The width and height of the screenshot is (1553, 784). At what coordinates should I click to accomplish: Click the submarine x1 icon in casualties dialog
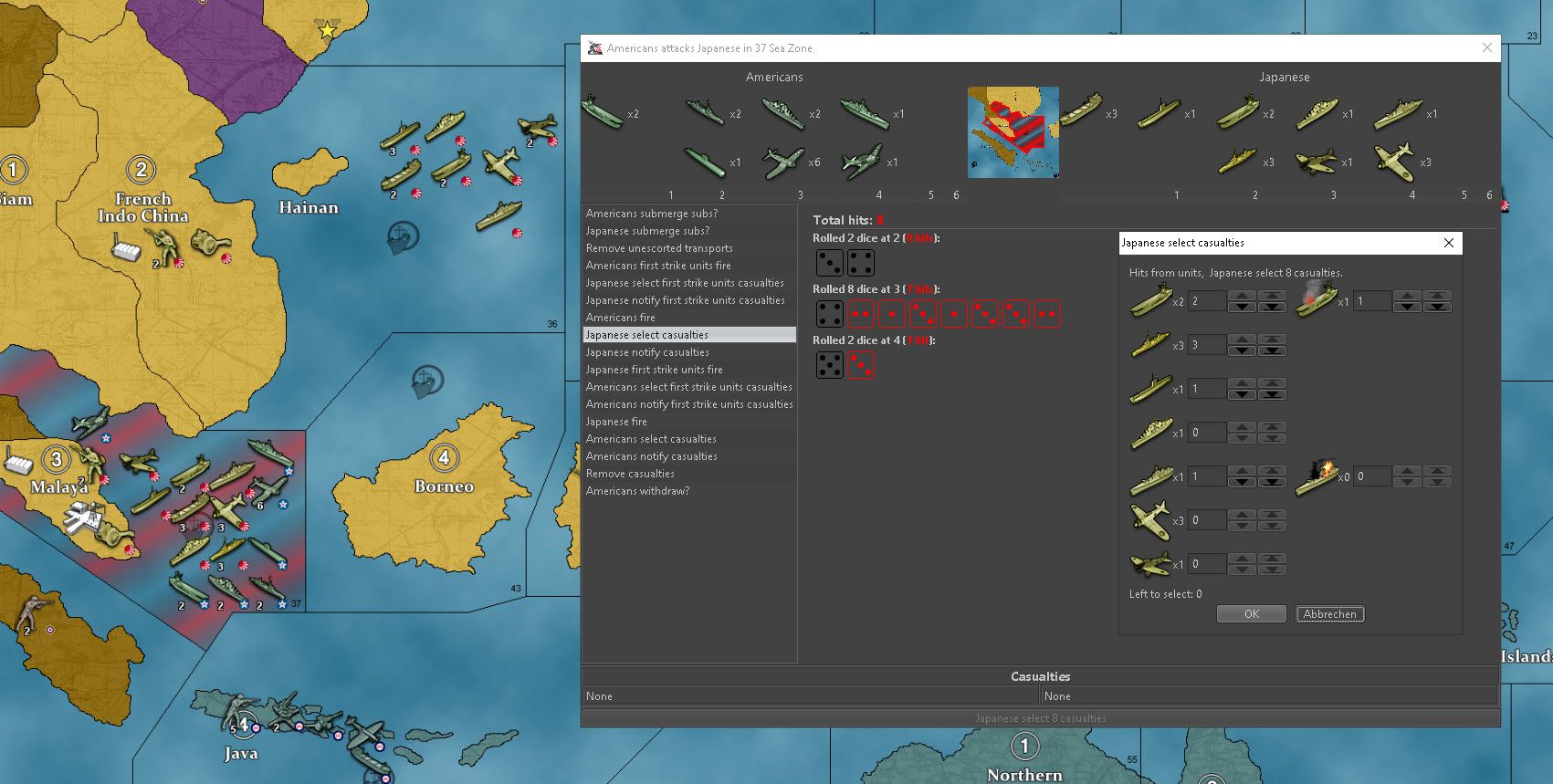coord(1150,388)
